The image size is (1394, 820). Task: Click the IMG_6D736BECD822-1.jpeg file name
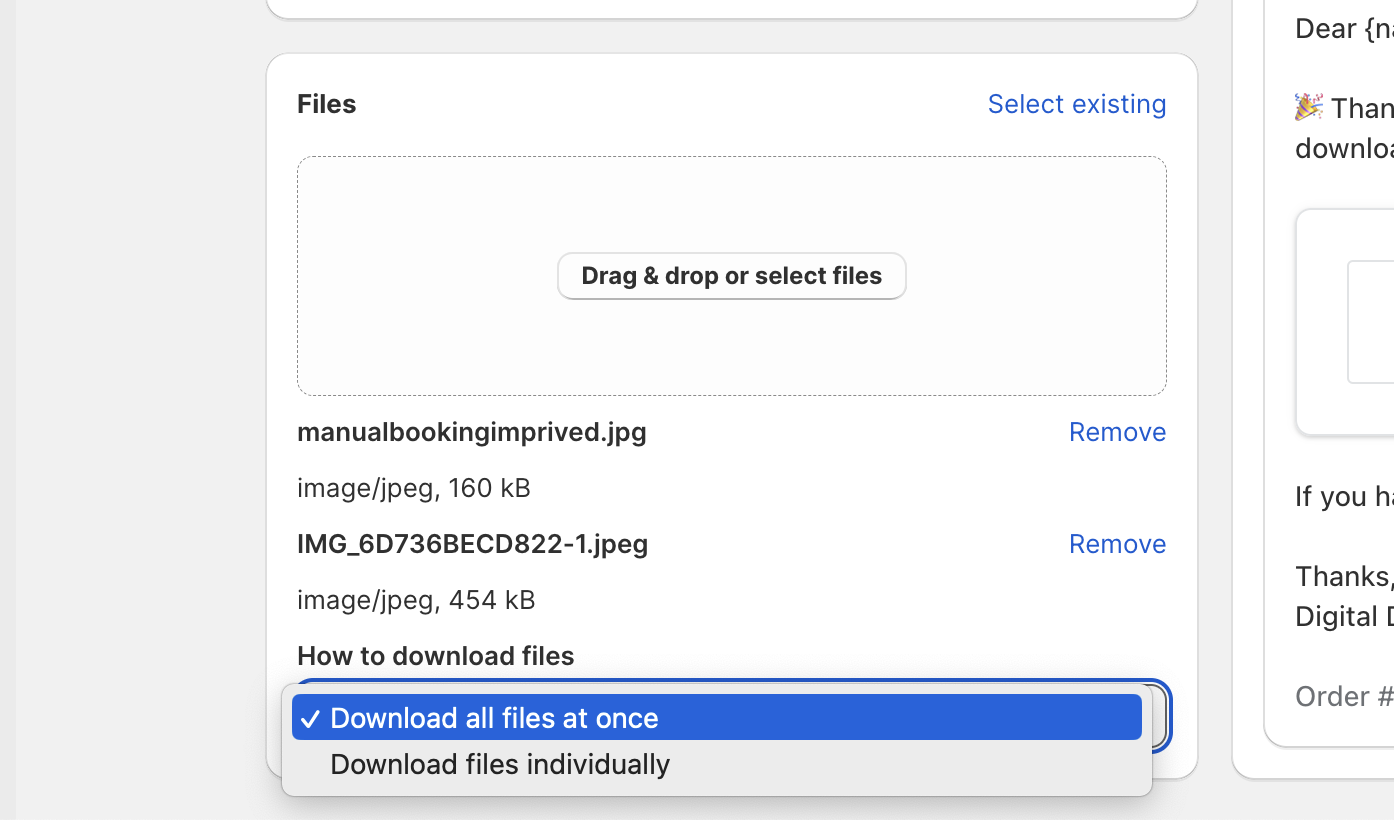pyautogui.click(x=472, y=544)
